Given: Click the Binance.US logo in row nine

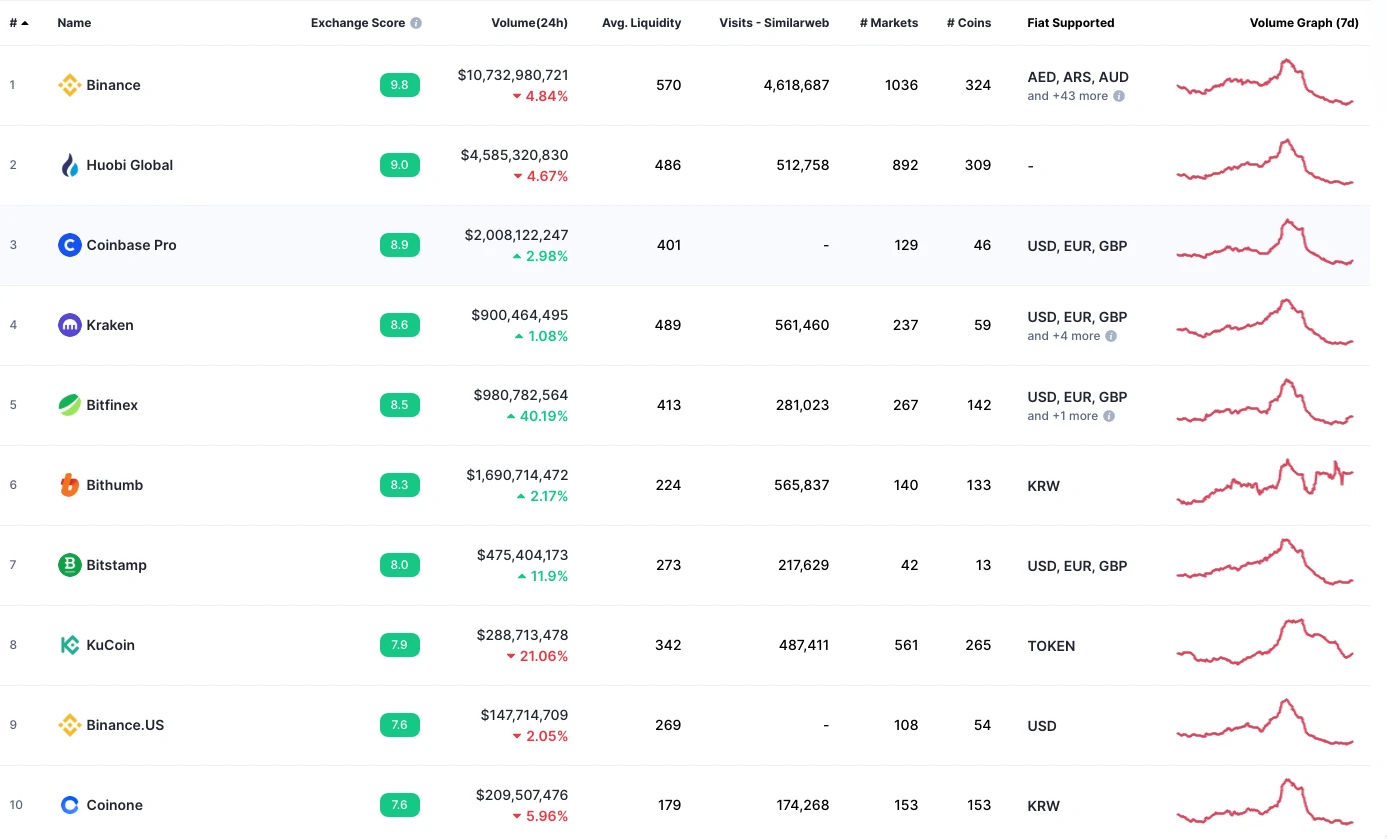Looking at the screenshot, I should (69, 725).
